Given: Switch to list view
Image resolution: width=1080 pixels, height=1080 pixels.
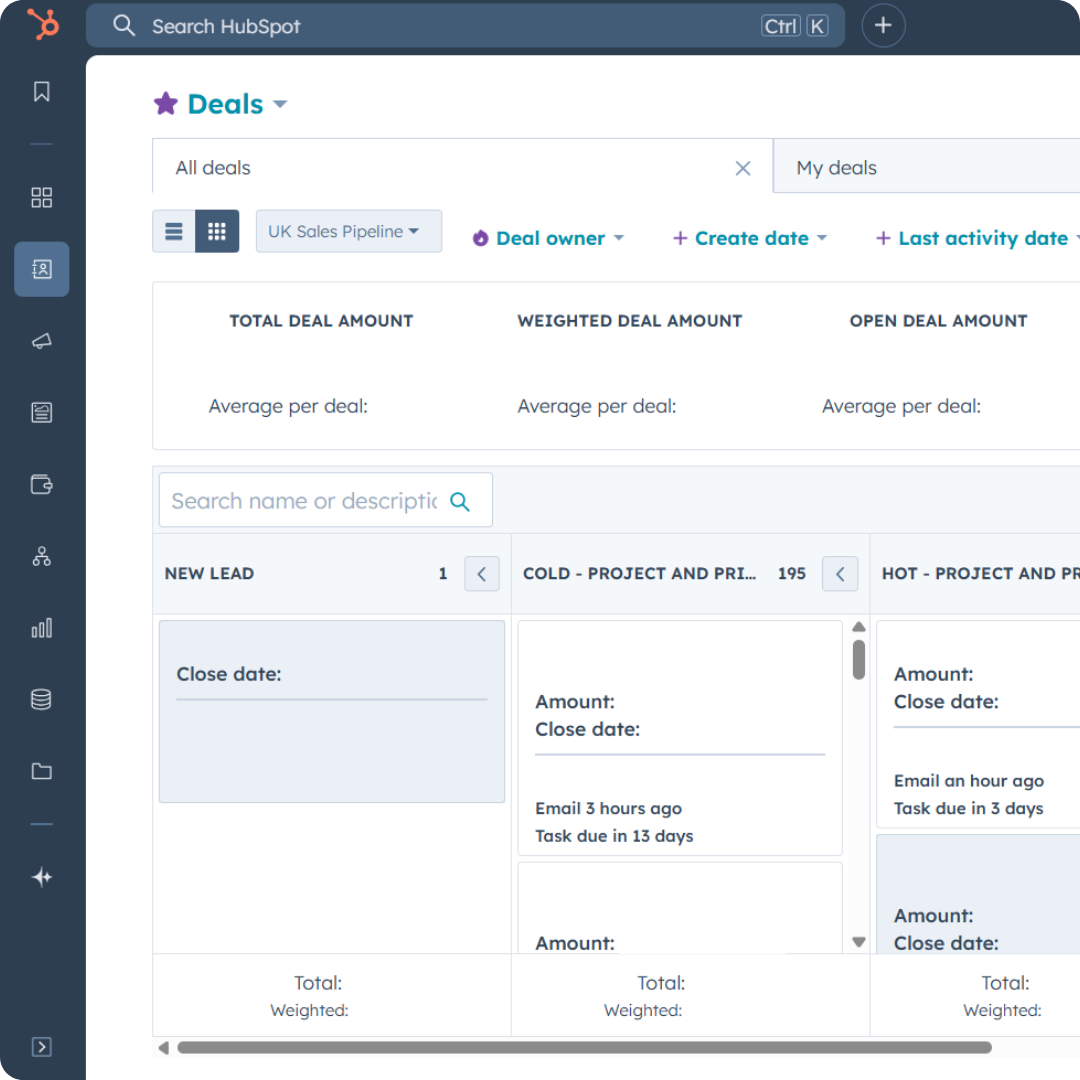Looking at the screenshot, I should [174, 231].
